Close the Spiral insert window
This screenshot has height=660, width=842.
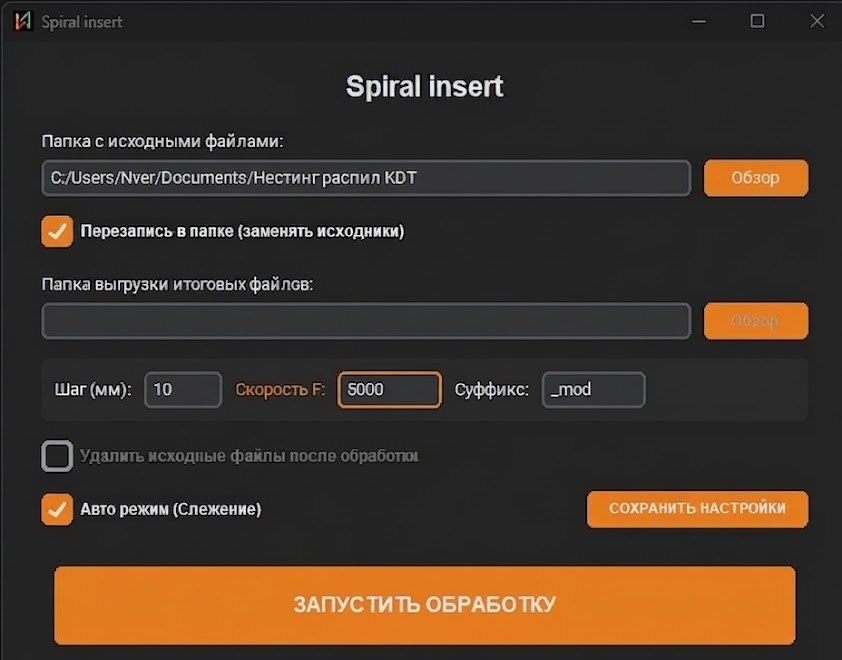pos(817,21)
